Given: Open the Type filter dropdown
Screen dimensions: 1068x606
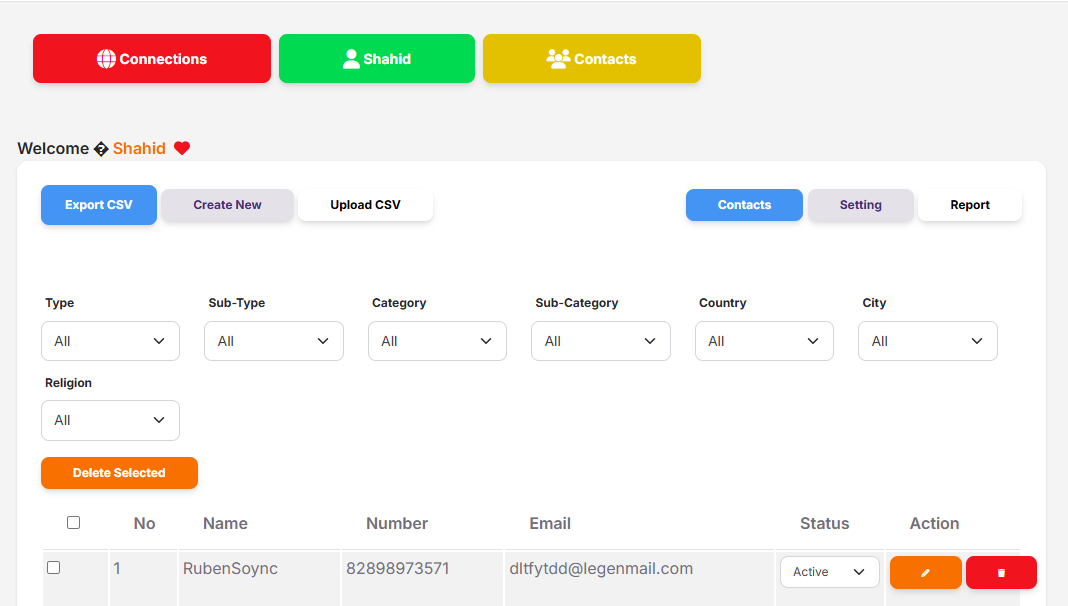Looking at the screenshot, I should click(110, 341).
